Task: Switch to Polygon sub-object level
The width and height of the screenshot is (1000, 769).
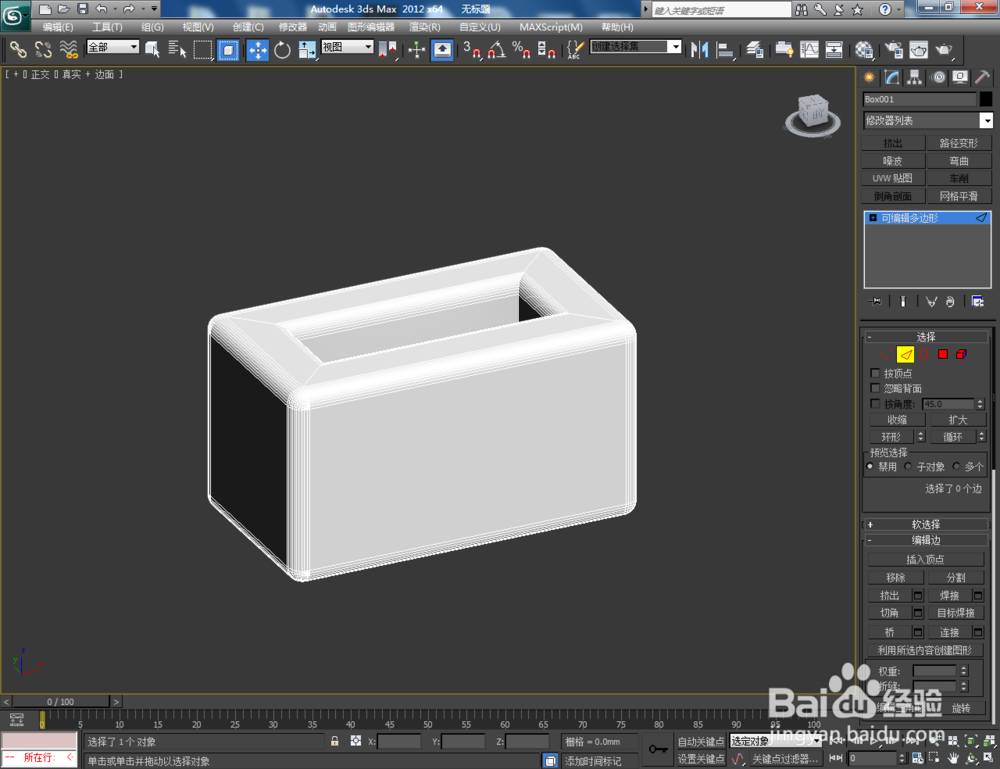Action: 943,355
